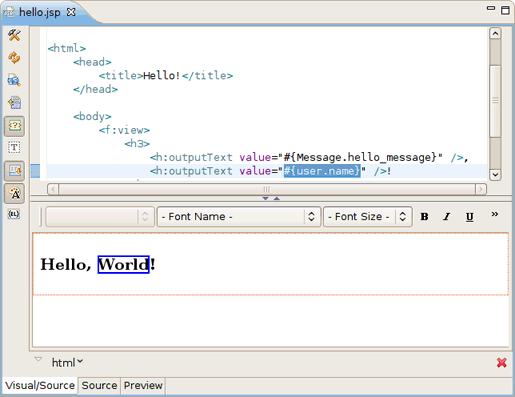Screen dimensions: 515x397
Task: Click the fourth sidebar icon below search
Action: point(14,103)
